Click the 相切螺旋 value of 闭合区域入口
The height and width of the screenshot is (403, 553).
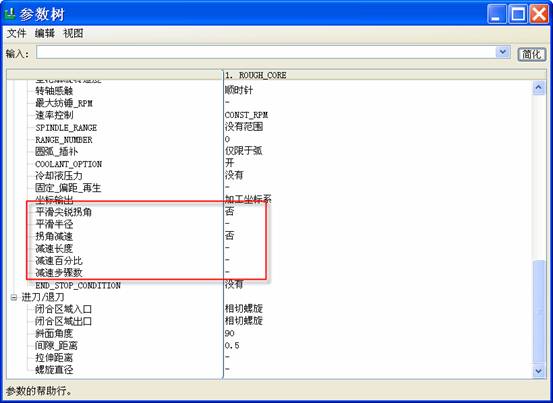click(244, 309)
